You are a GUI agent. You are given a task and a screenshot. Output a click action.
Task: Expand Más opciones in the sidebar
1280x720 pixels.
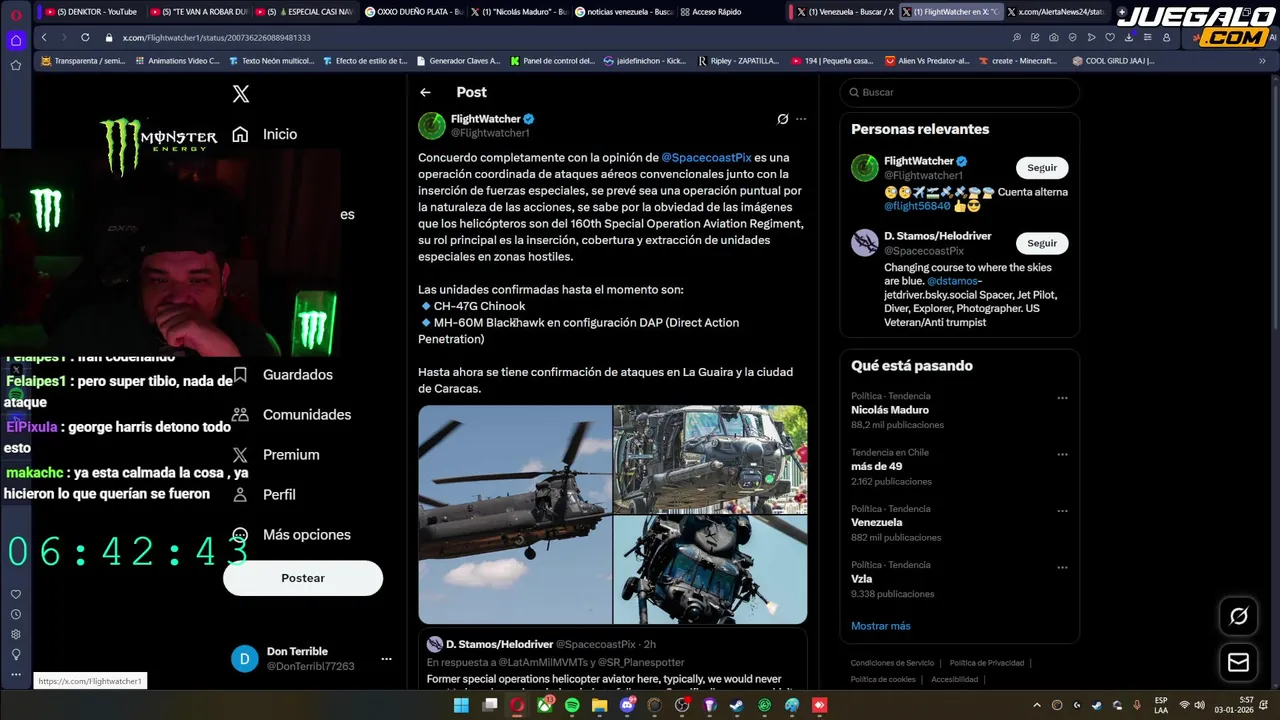tap(291, 534)
